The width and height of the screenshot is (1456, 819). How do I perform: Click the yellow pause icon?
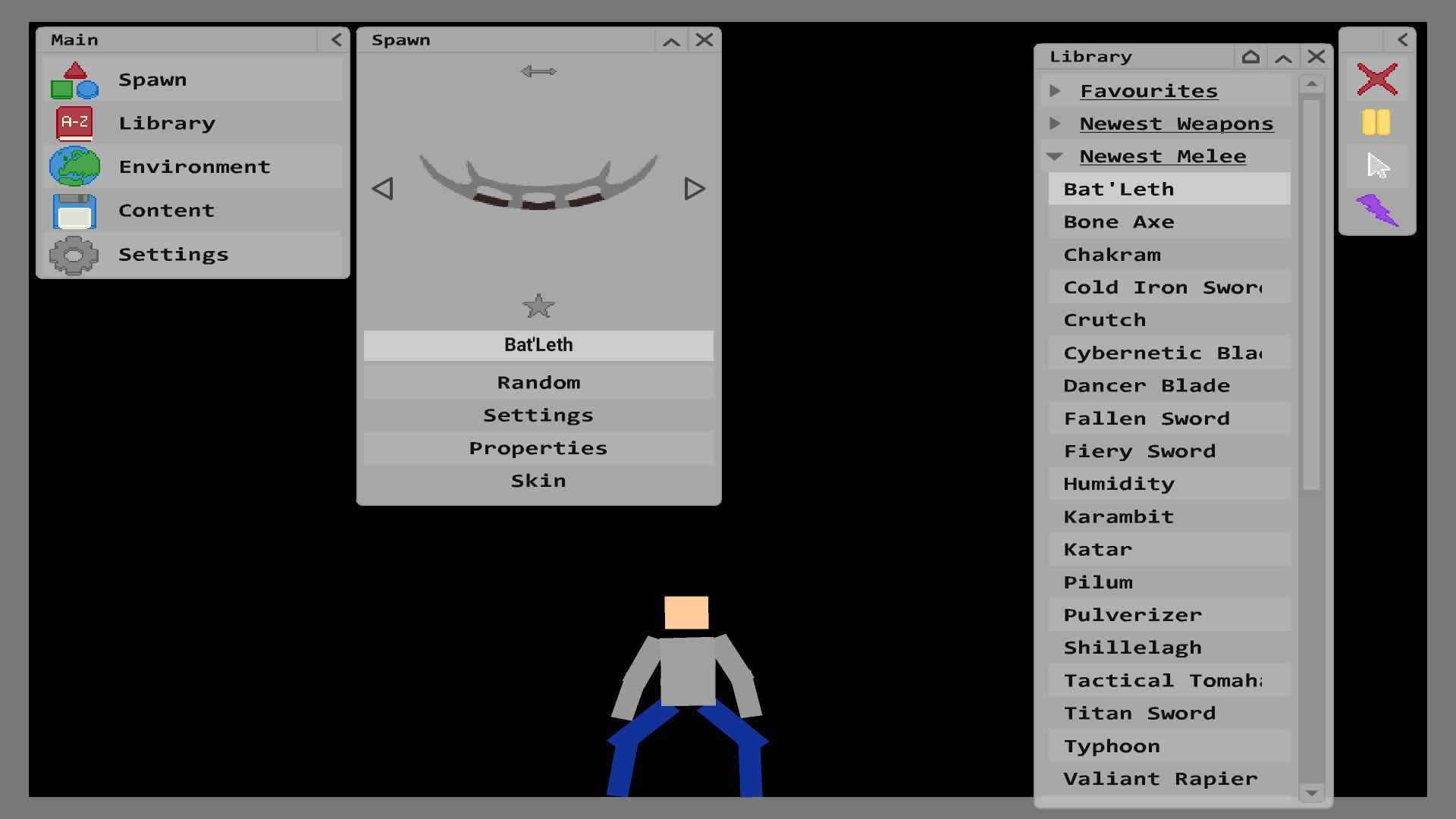coord(1376,122)
